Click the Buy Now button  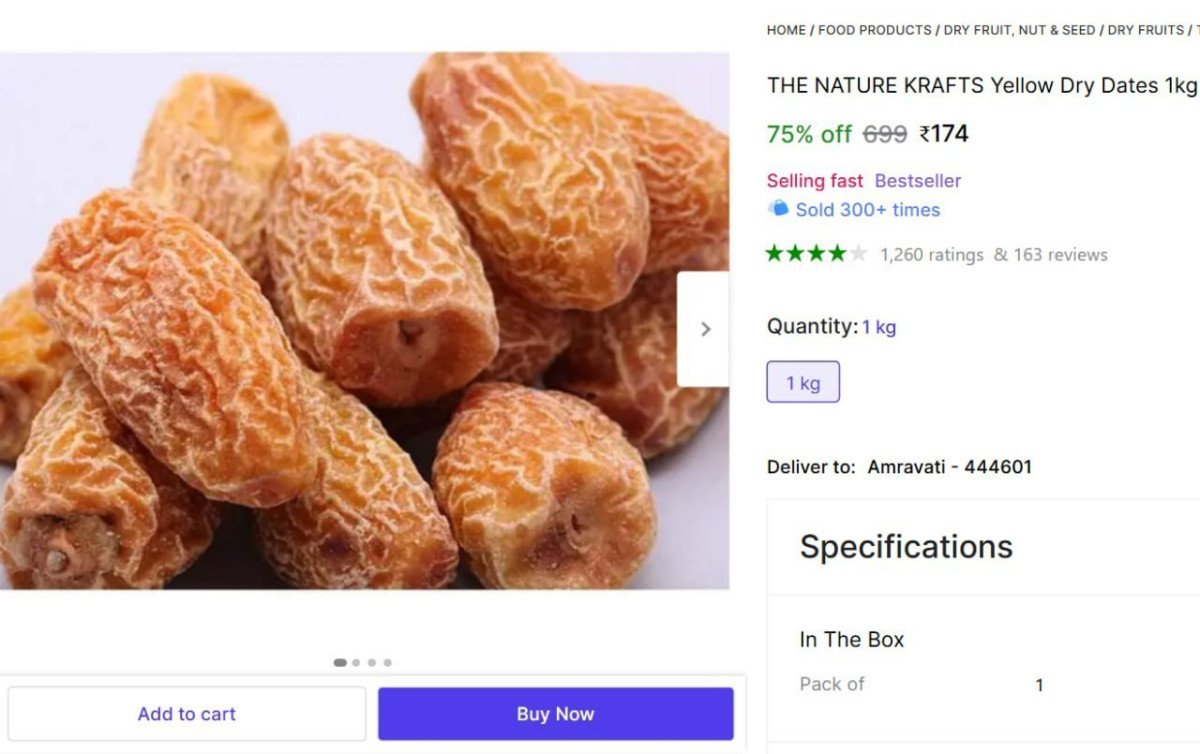point(555,713)
